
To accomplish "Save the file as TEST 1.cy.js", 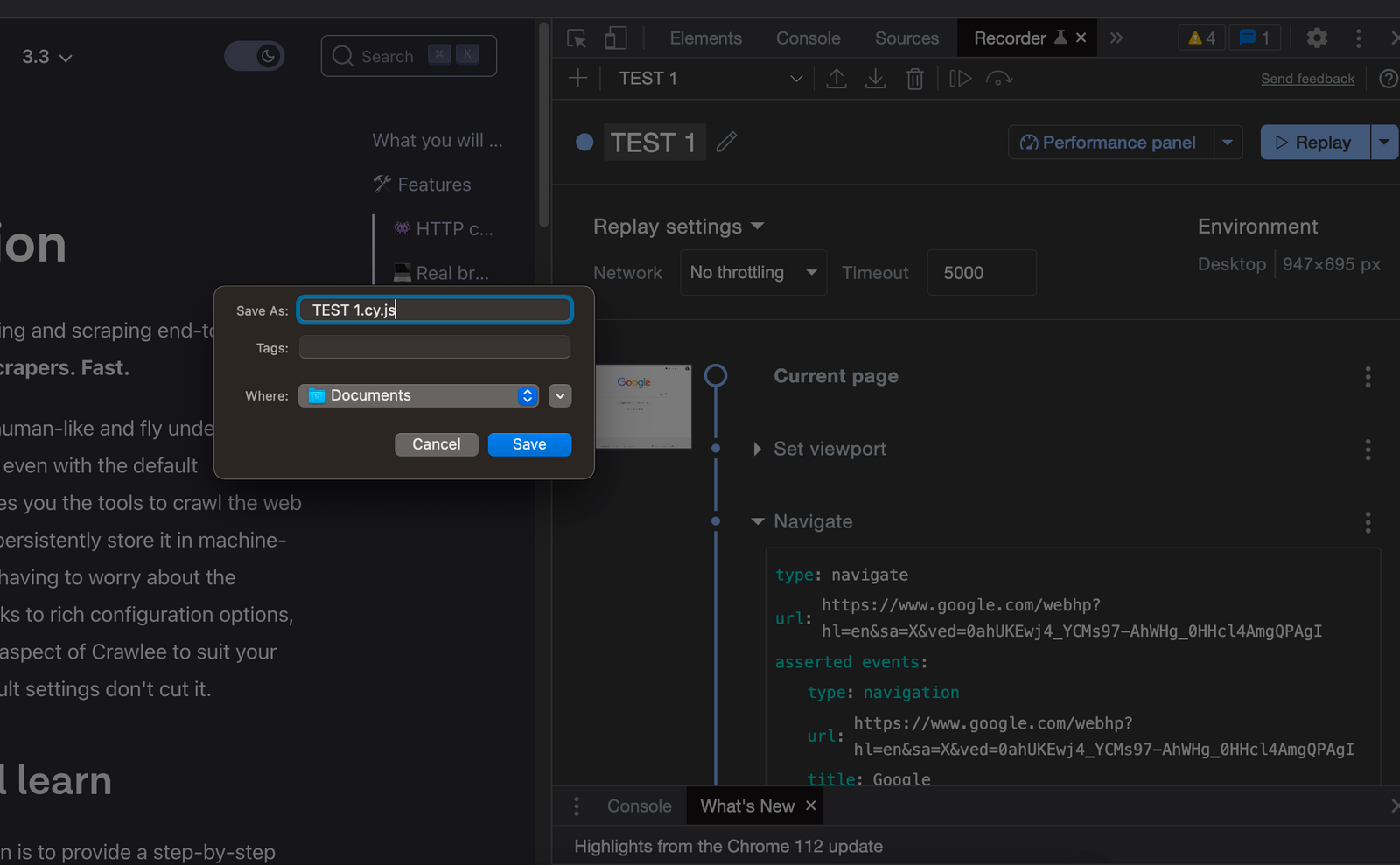I will [529, 444].
